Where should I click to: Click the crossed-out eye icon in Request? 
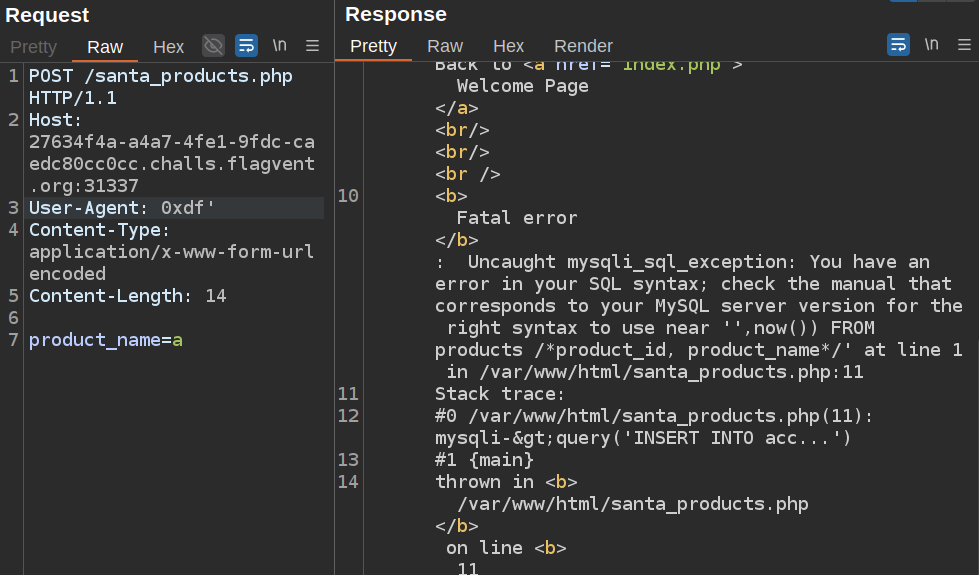tap(213, 46)
